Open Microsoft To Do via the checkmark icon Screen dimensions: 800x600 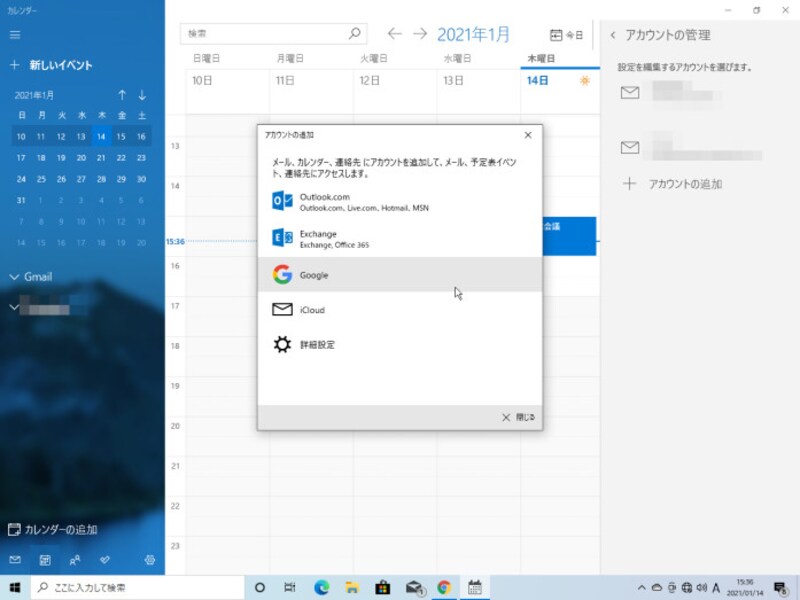point(105,560)
